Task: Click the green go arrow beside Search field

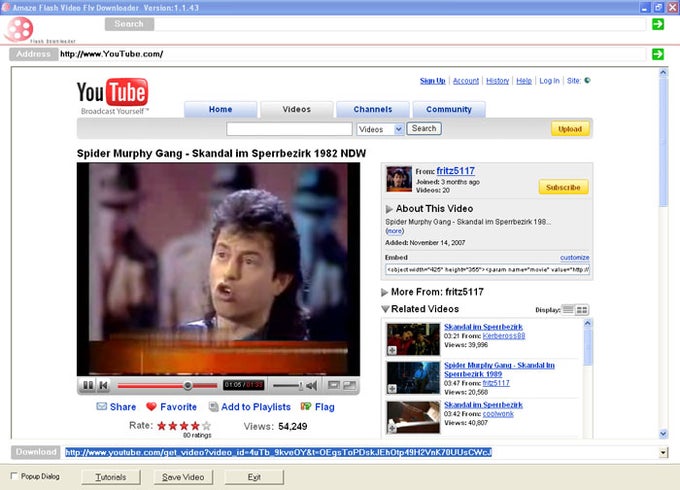Action: pyautogui.click(x=658, y=24)
